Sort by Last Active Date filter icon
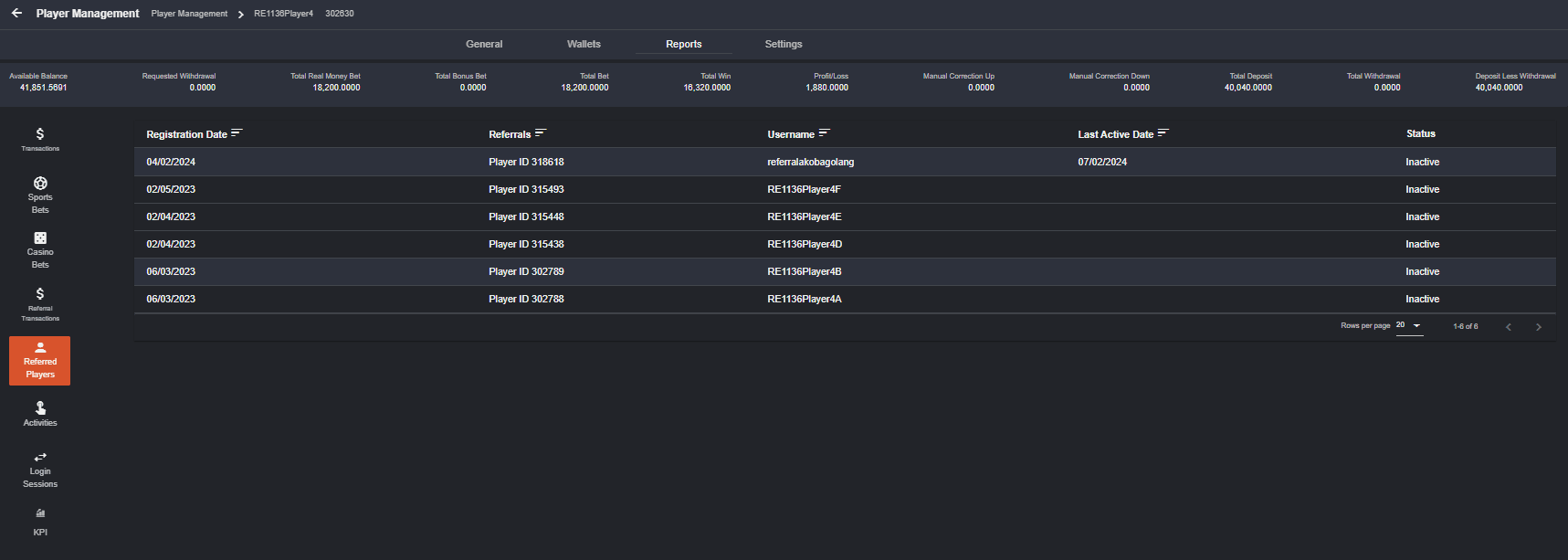The width and height of the screenshot is (1568, 560). point(1163,133)
